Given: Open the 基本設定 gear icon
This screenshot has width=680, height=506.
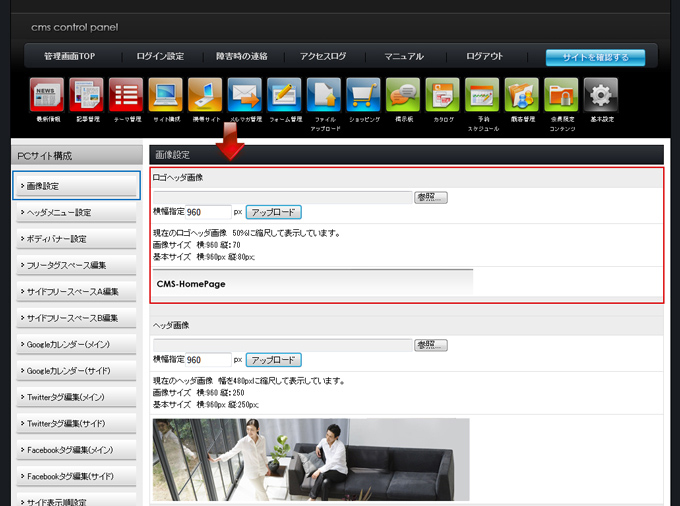Looking at the screenshot, I should click(601, 95).
